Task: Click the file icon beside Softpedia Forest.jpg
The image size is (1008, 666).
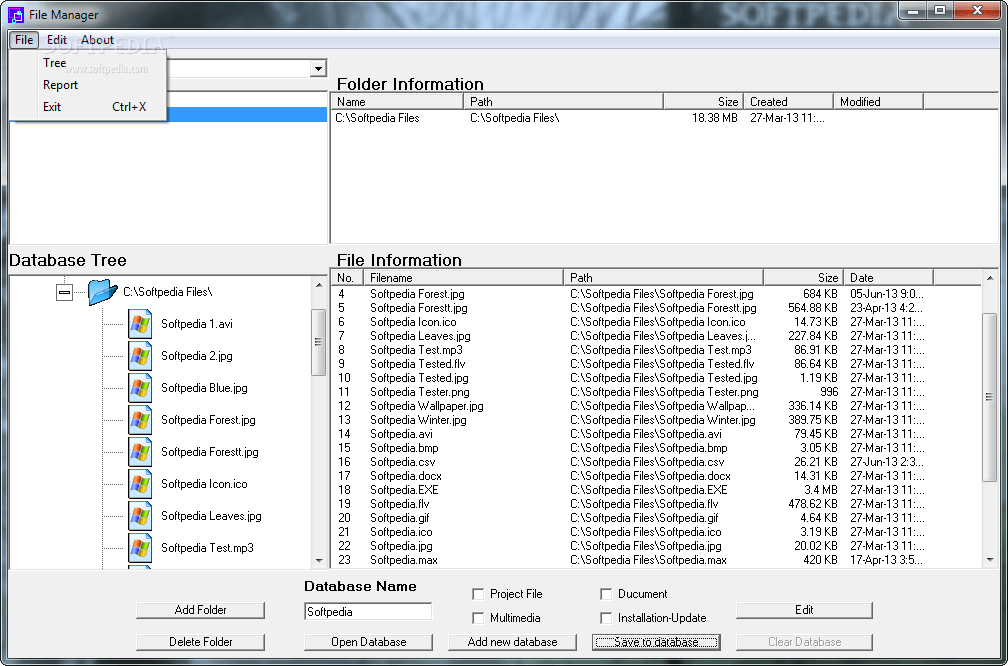Action: tap(140, 420)
